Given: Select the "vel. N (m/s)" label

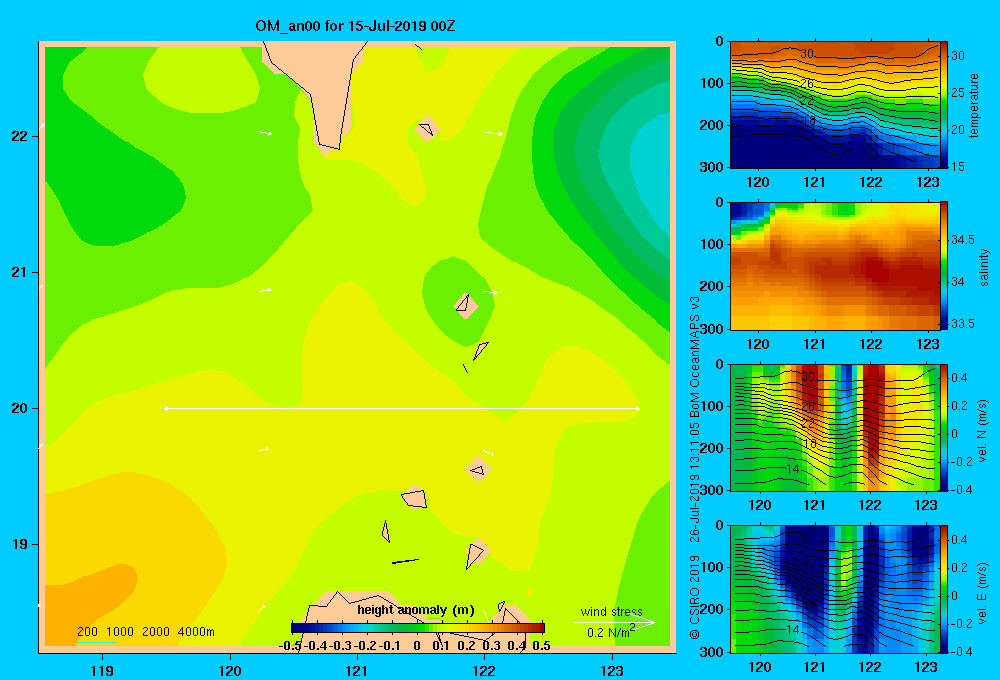Looking at the screenshot, I should coord(982,431).
